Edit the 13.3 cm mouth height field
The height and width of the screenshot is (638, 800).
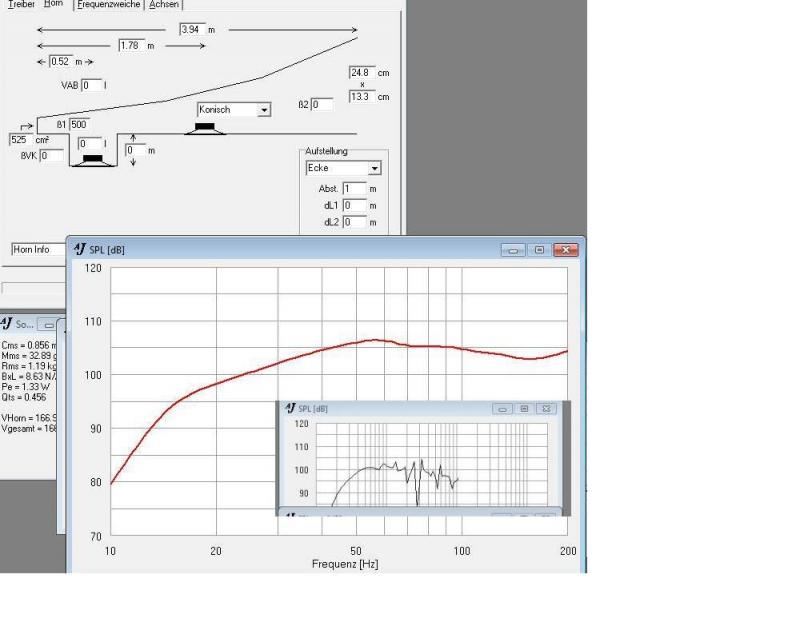tap(362, 96)
